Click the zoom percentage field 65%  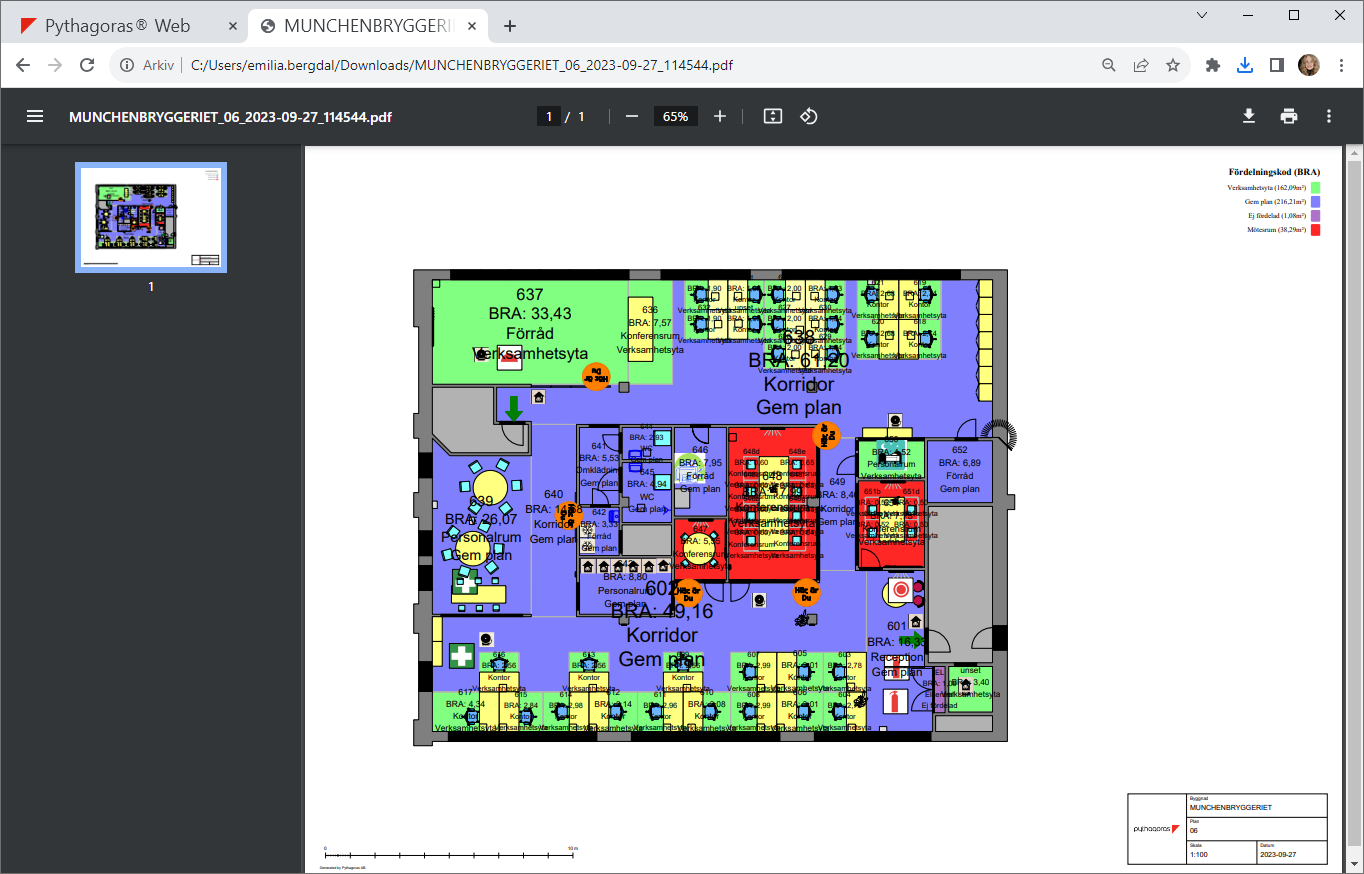[x=676, y=116]
